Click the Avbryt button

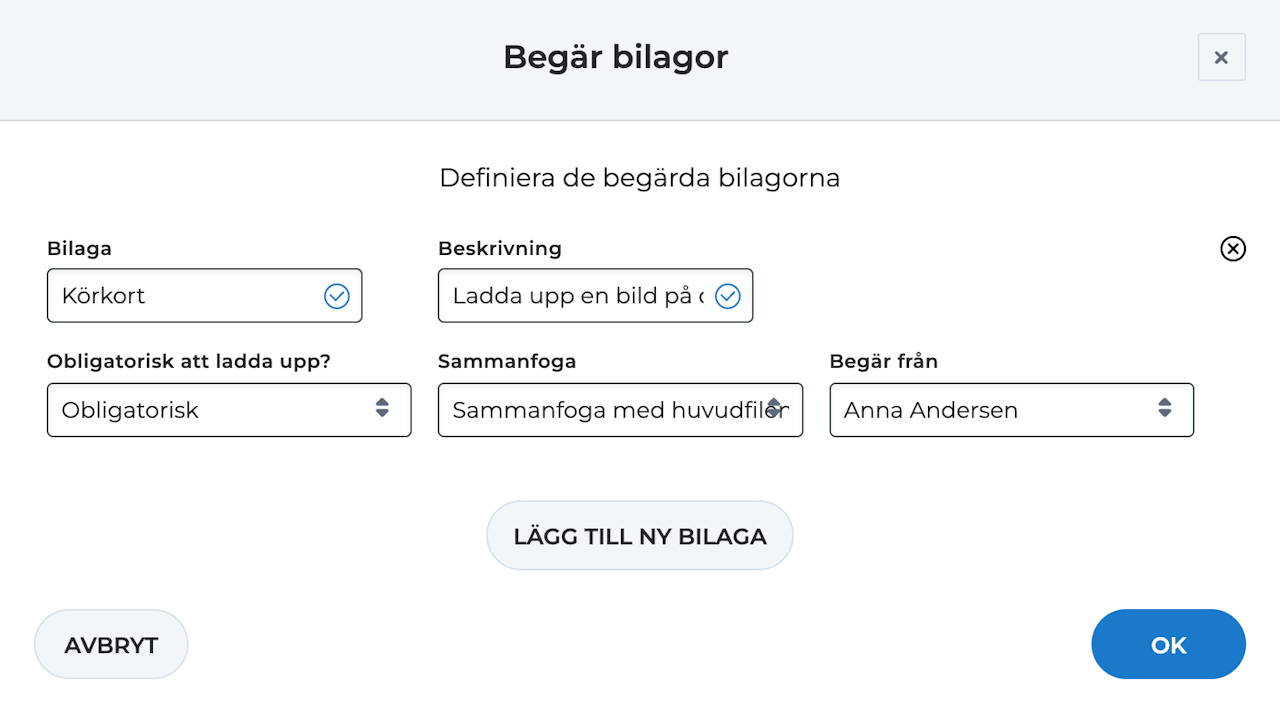point(111,645)
